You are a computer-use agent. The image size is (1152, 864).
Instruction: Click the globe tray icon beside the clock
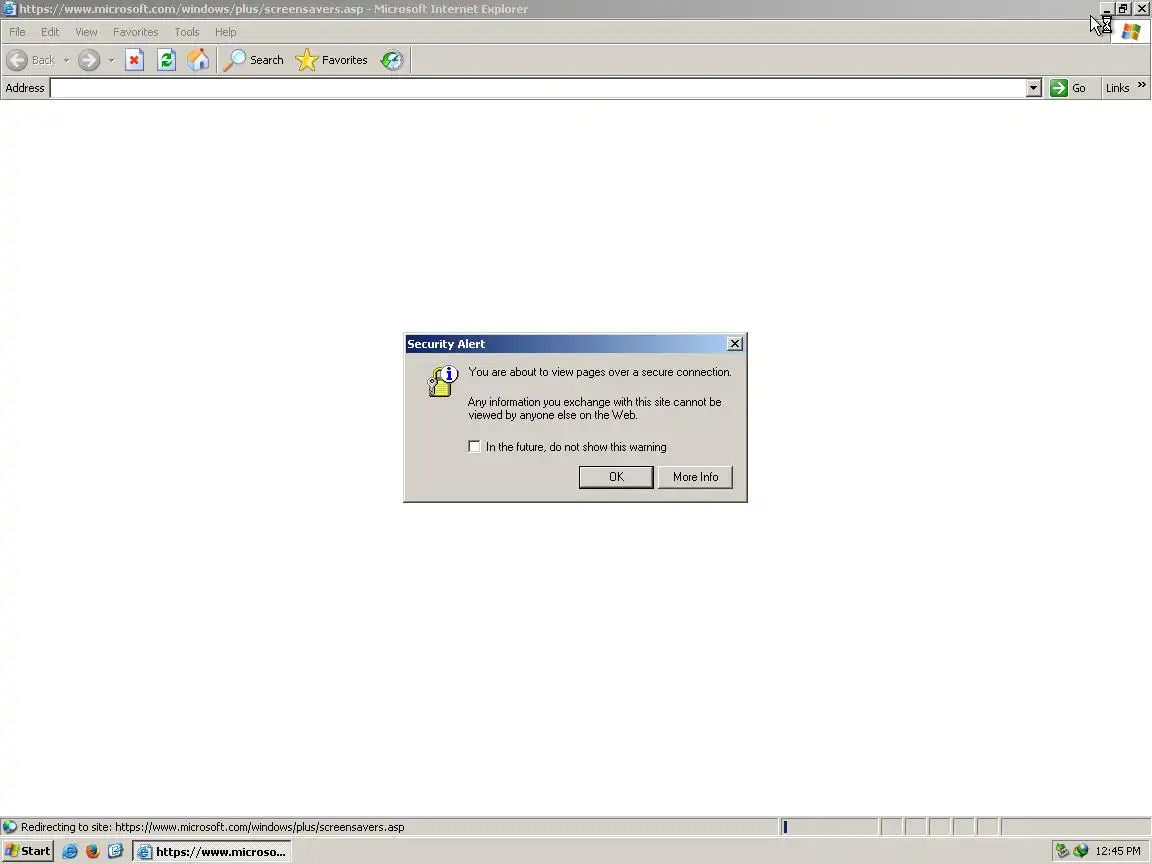[1080, 851]
